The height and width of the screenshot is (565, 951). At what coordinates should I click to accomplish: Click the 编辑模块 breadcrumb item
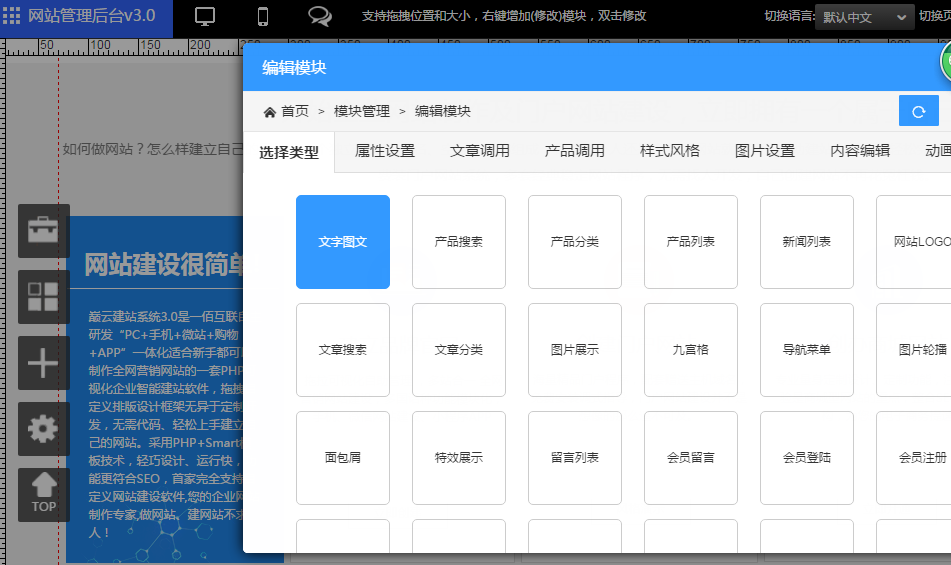pyautogui.click(x=443, y=112)
